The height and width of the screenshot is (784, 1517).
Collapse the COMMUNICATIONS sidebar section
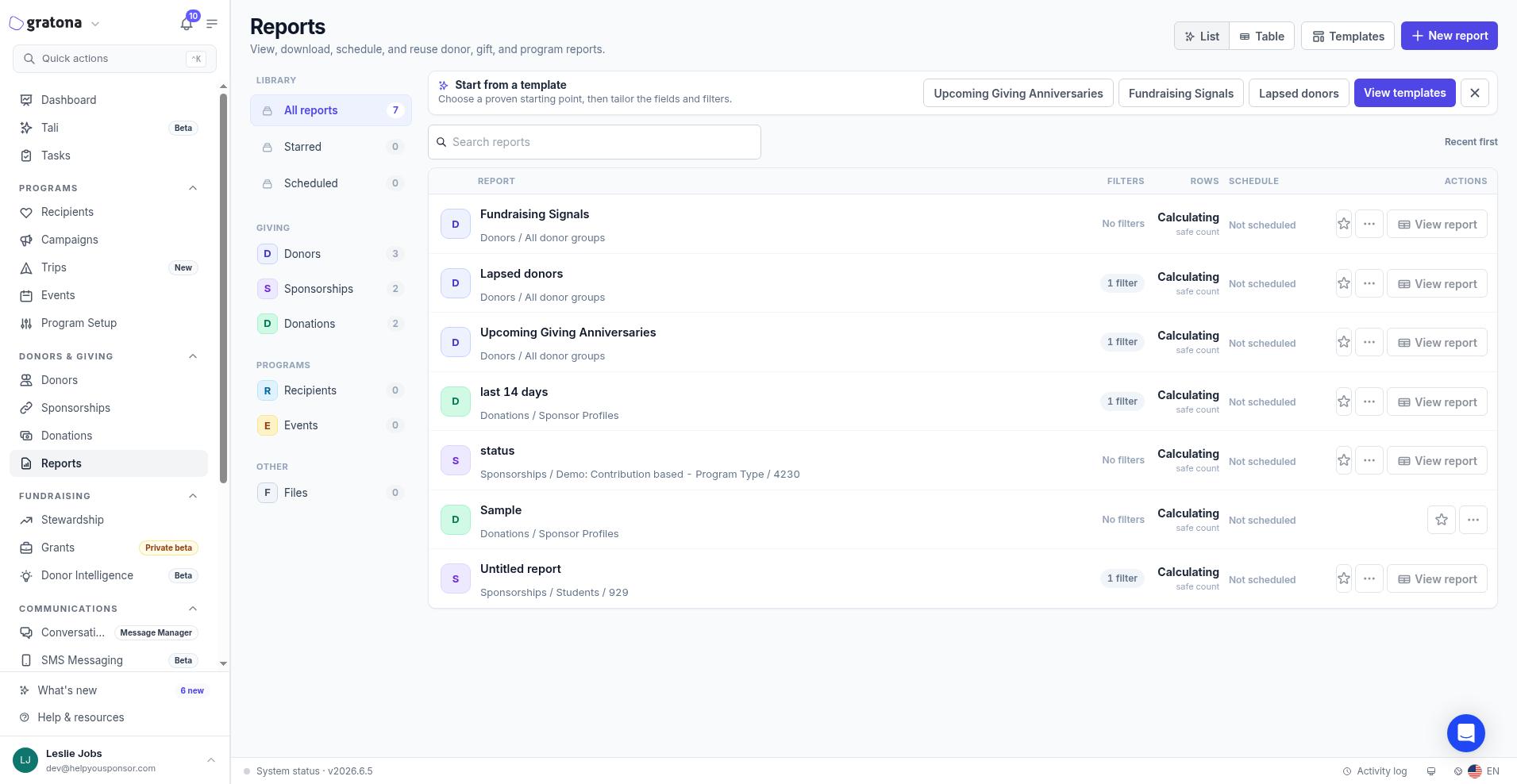(192, 609)
